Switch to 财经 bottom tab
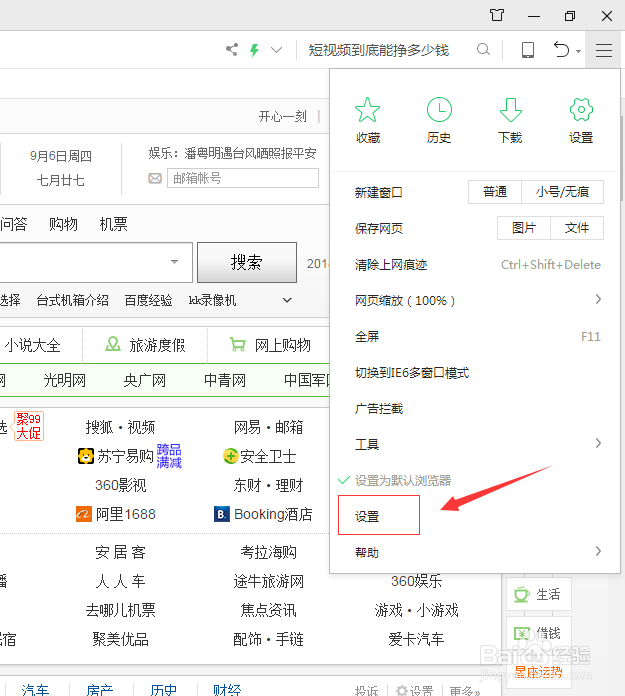 click(227, 689)
